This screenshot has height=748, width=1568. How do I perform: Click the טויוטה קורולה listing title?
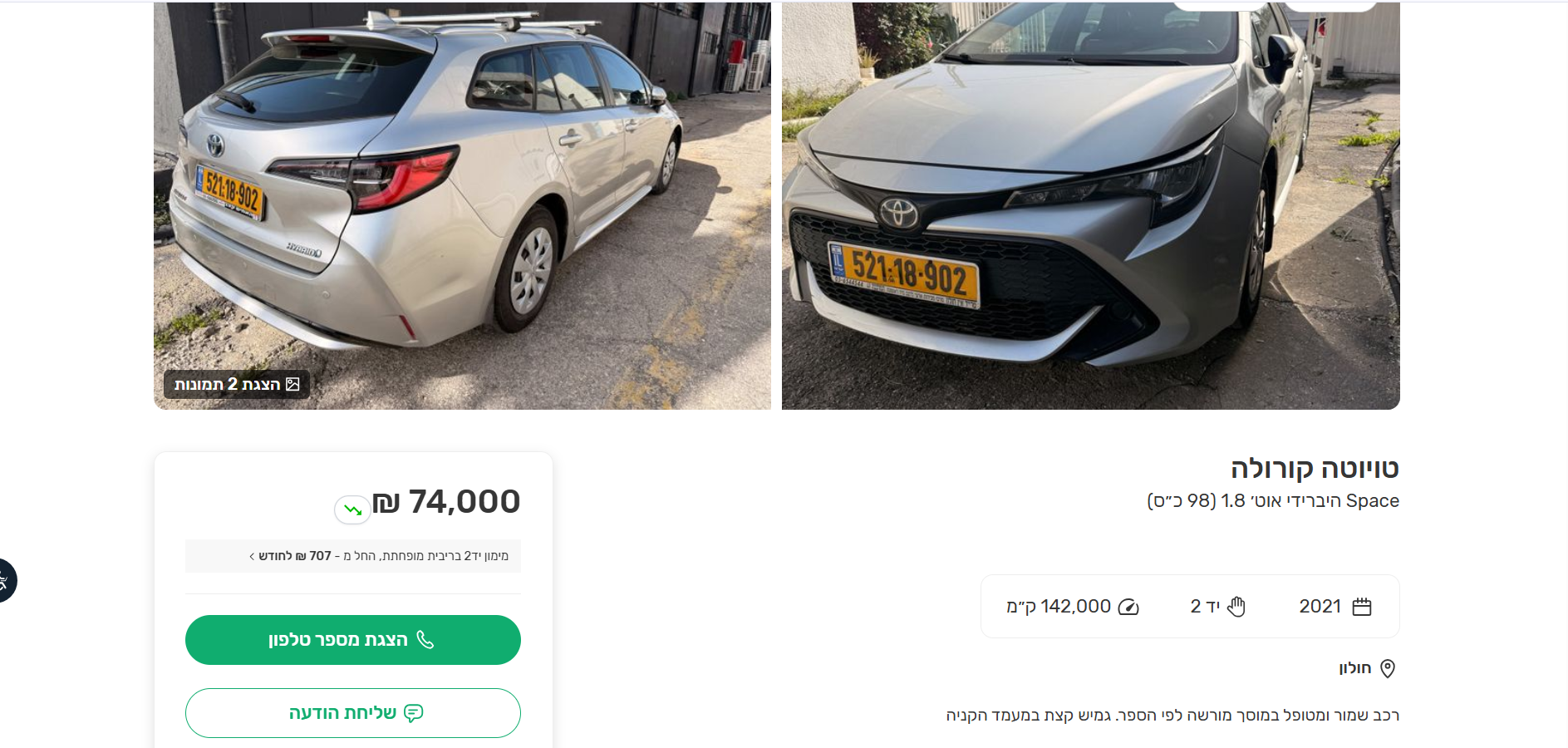point(1315,468)
